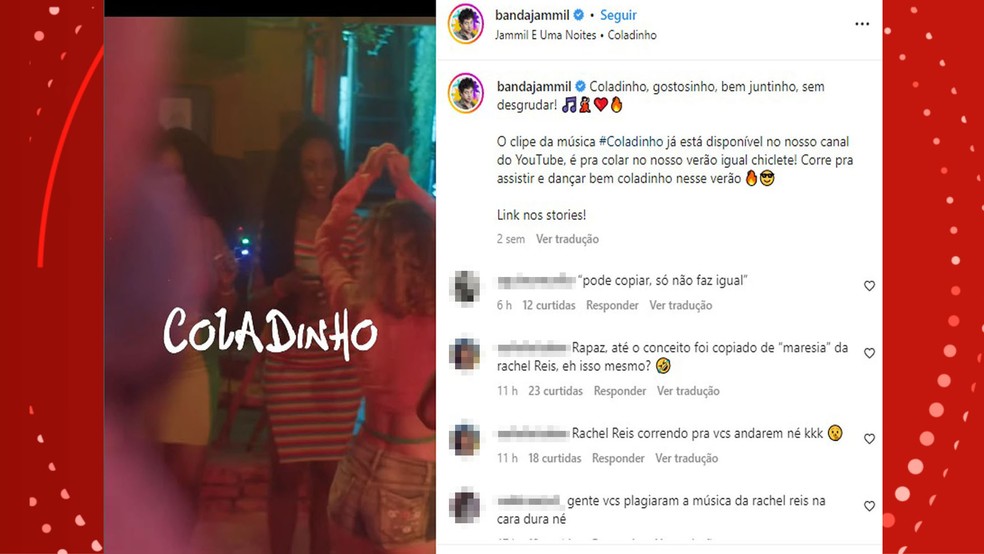The width and height of the screenshot is (984, 554).
Task: View the 12 curtidas likes list
Action: click(548, 306)
